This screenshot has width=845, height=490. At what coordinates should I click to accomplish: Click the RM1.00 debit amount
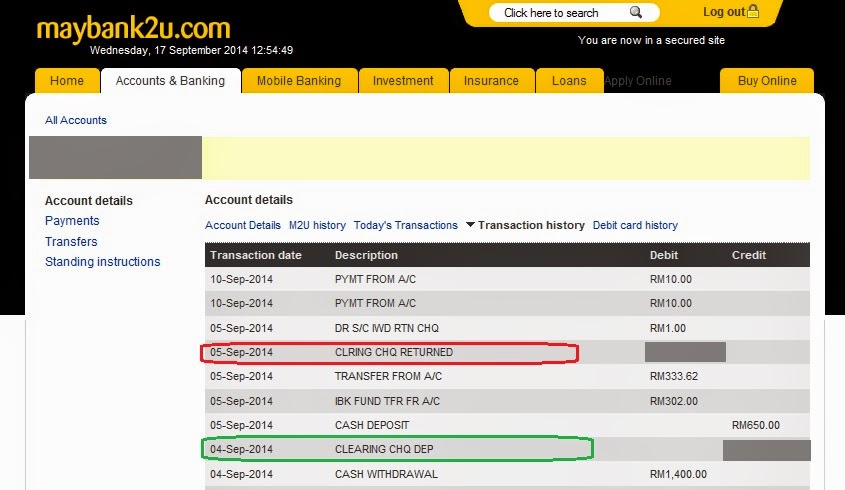(668, 328)
